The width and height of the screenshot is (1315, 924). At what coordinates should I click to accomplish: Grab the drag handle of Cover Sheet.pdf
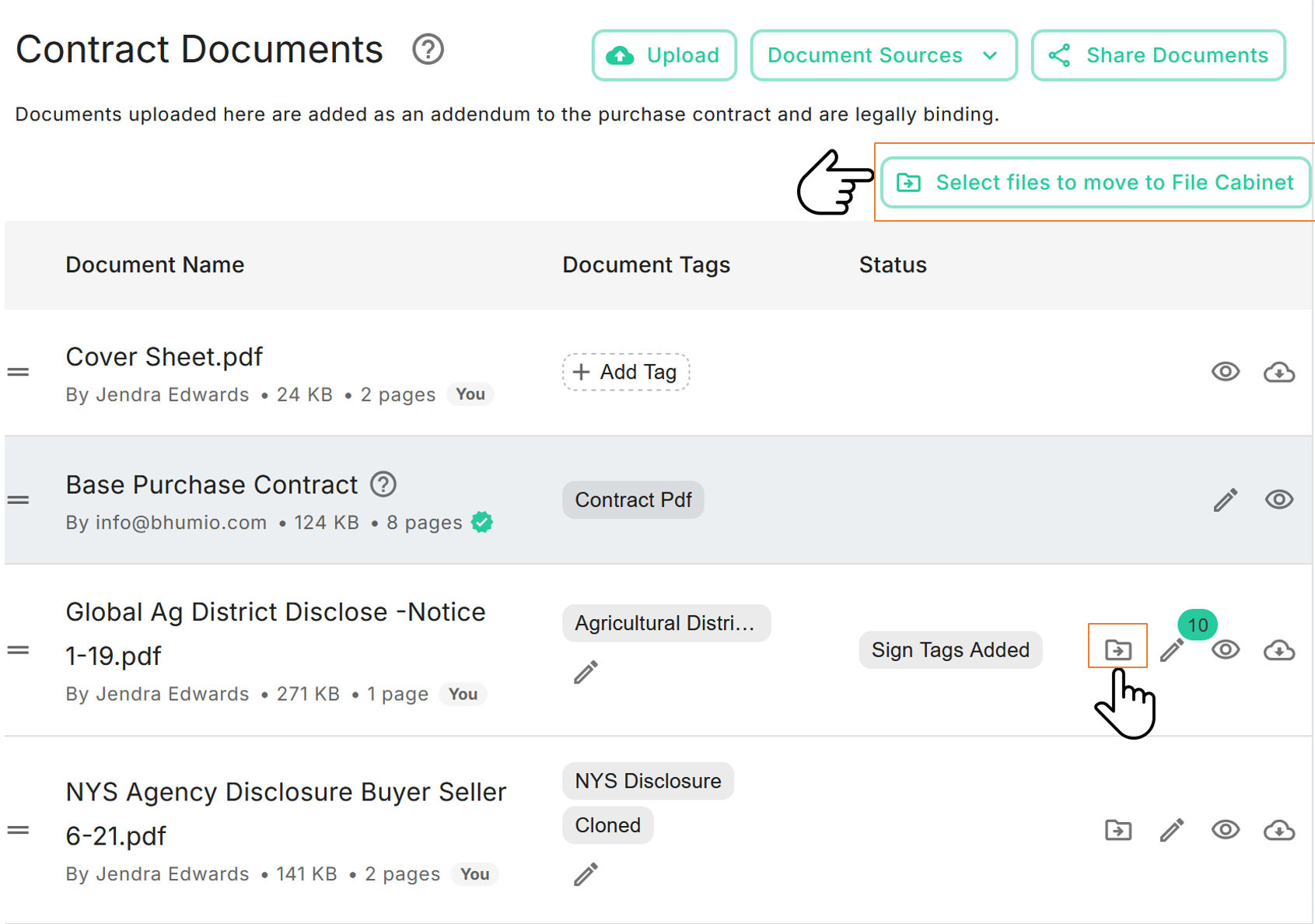19,372
